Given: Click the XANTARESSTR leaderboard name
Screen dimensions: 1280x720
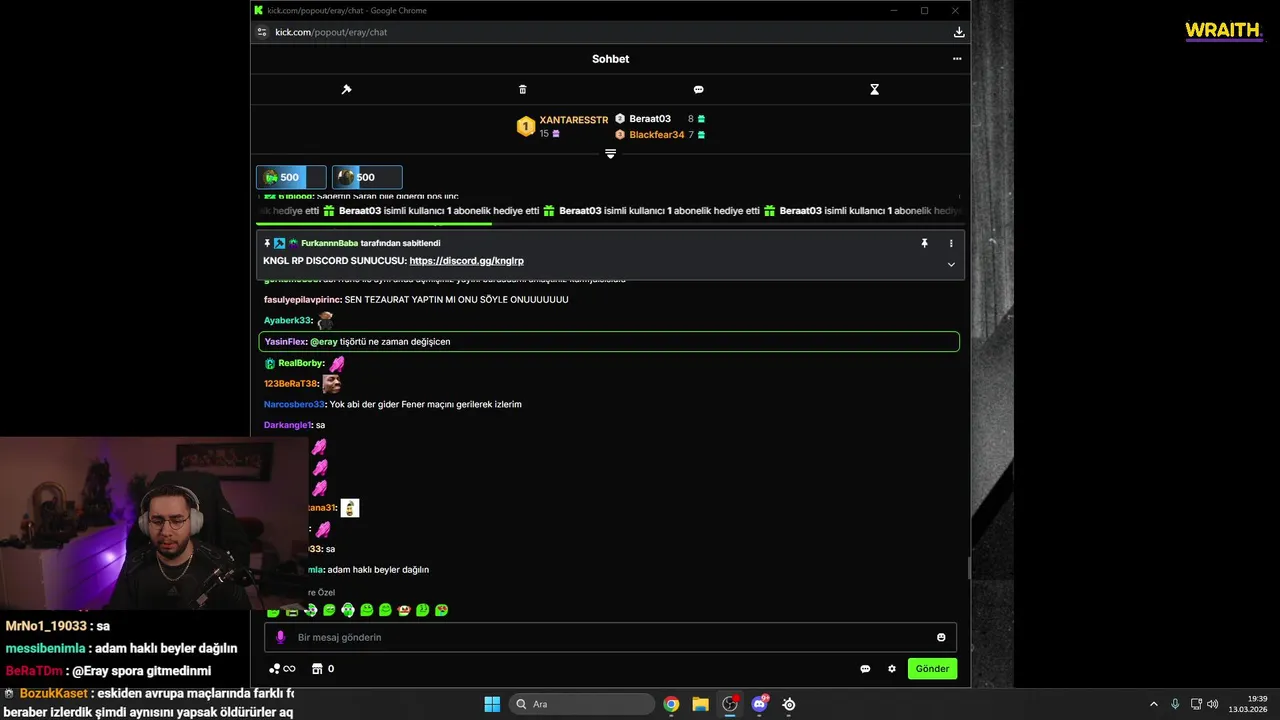Looking at the screenshot, I should tap(574, 120).
